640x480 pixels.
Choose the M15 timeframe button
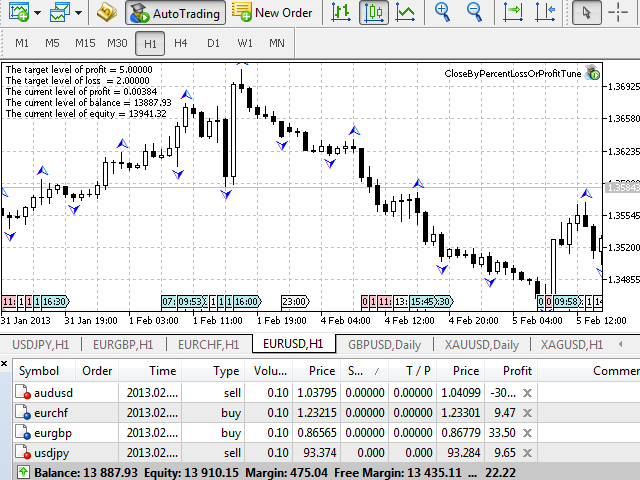click(84, 43)
